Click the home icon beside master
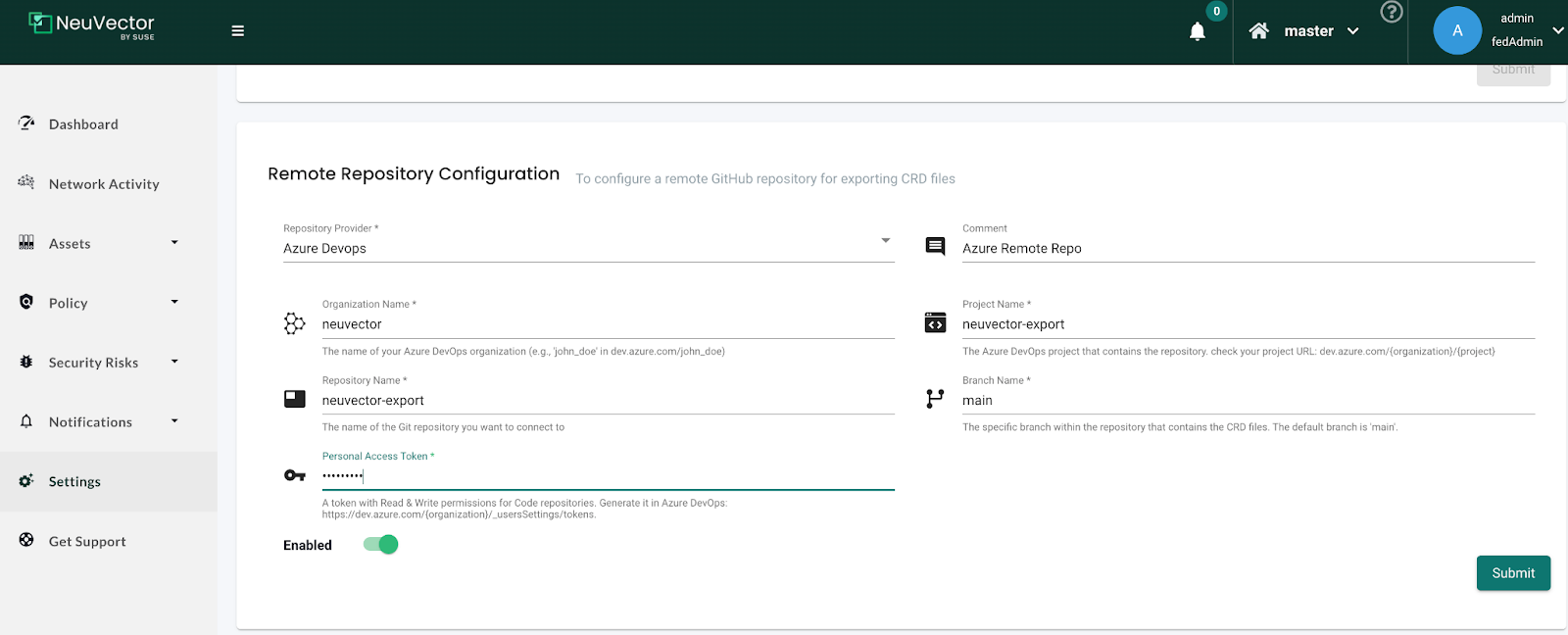1568x635 pixels. 1259,31
